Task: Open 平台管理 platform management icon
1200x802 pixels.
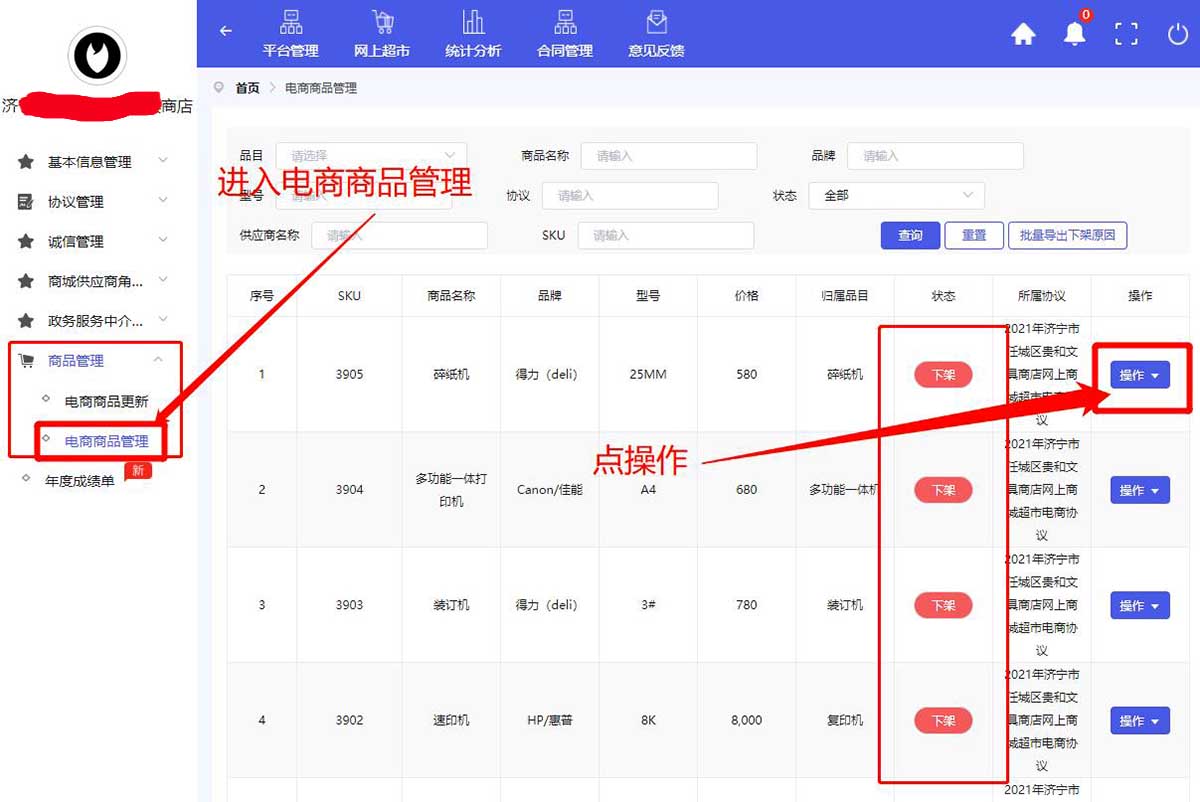Action: coord(290,34)
